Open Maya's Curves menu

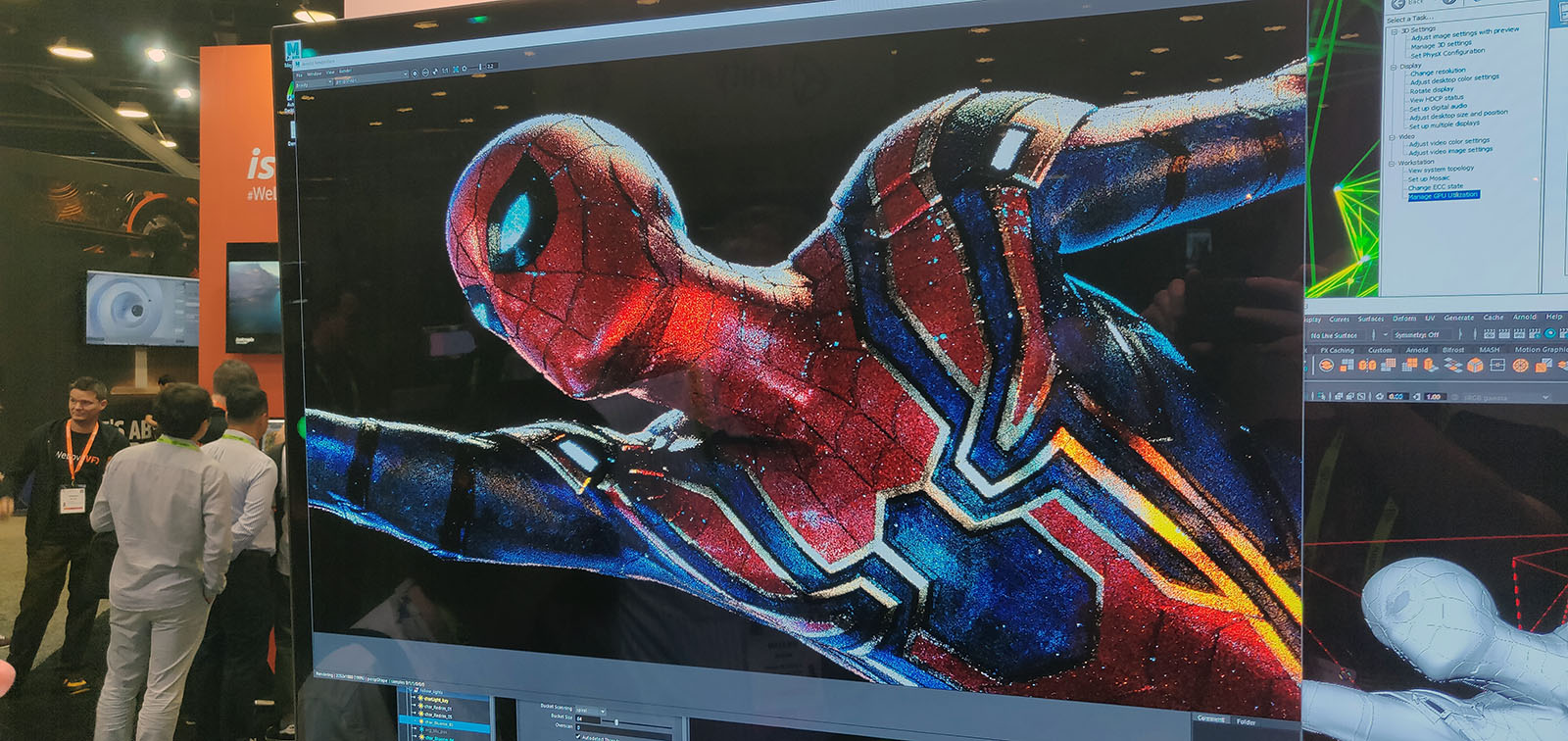tap(1339, 320)
